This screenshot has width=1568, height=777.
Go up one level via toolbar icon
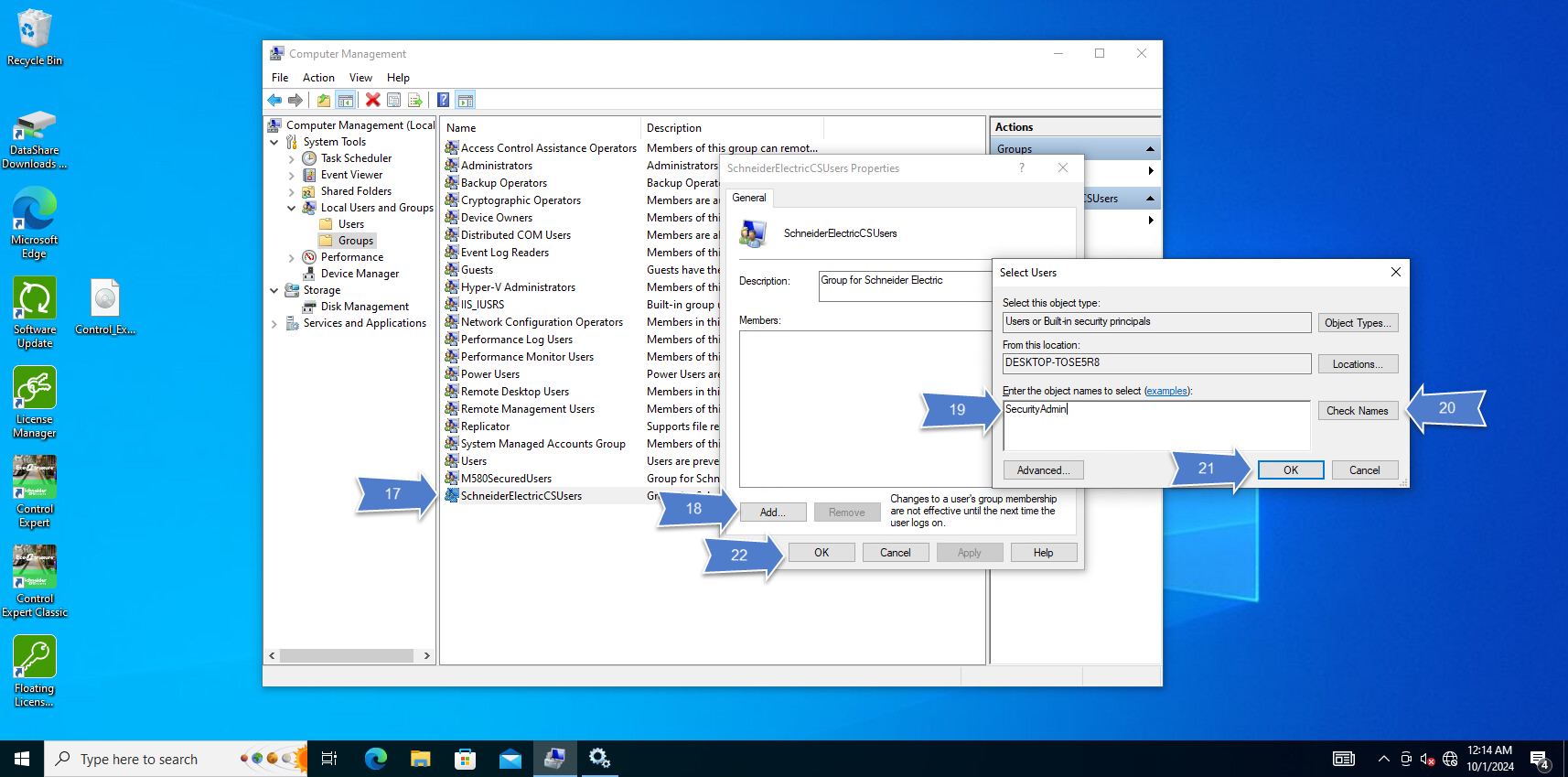[x=324, y=100]
